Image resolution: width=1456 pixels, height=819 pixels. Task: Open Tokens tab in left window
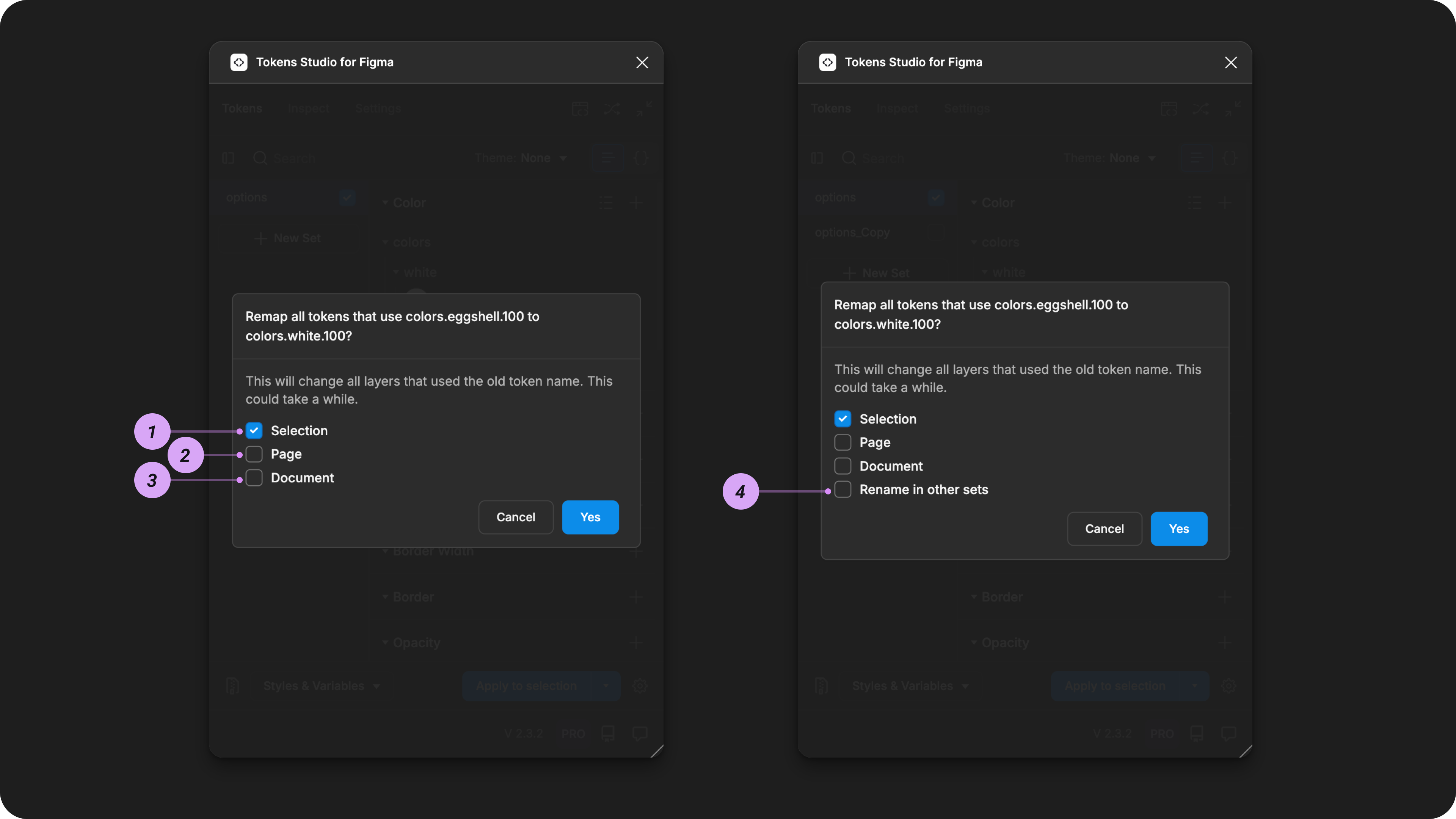[242, 108]
